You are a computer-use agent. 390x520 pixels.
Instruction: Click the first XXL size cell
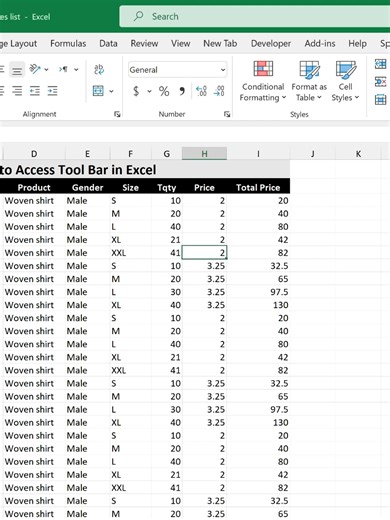pos(130,253)
